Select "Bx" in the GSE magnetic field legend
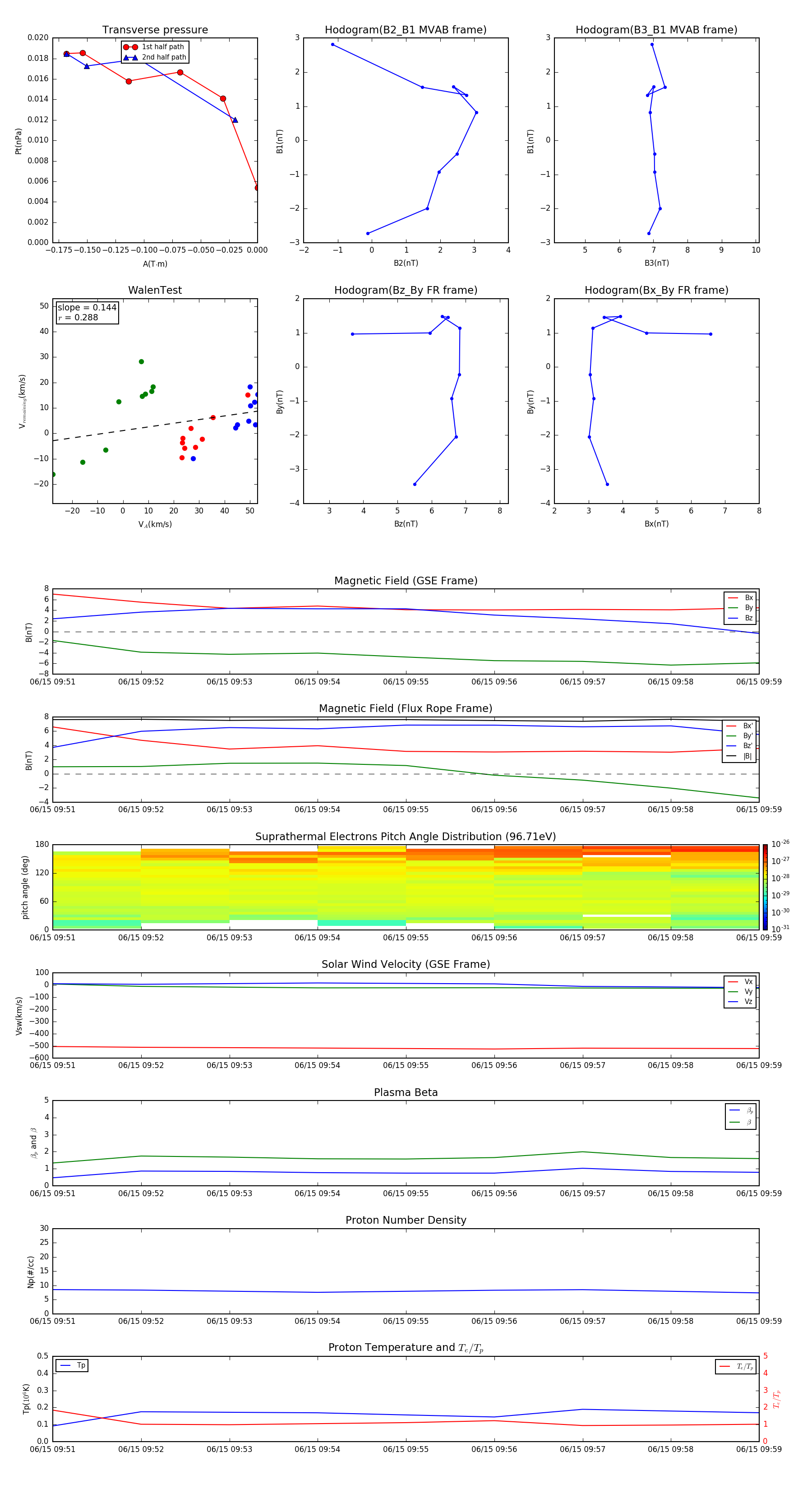The image size is (812, 1489). pos(740,598)
